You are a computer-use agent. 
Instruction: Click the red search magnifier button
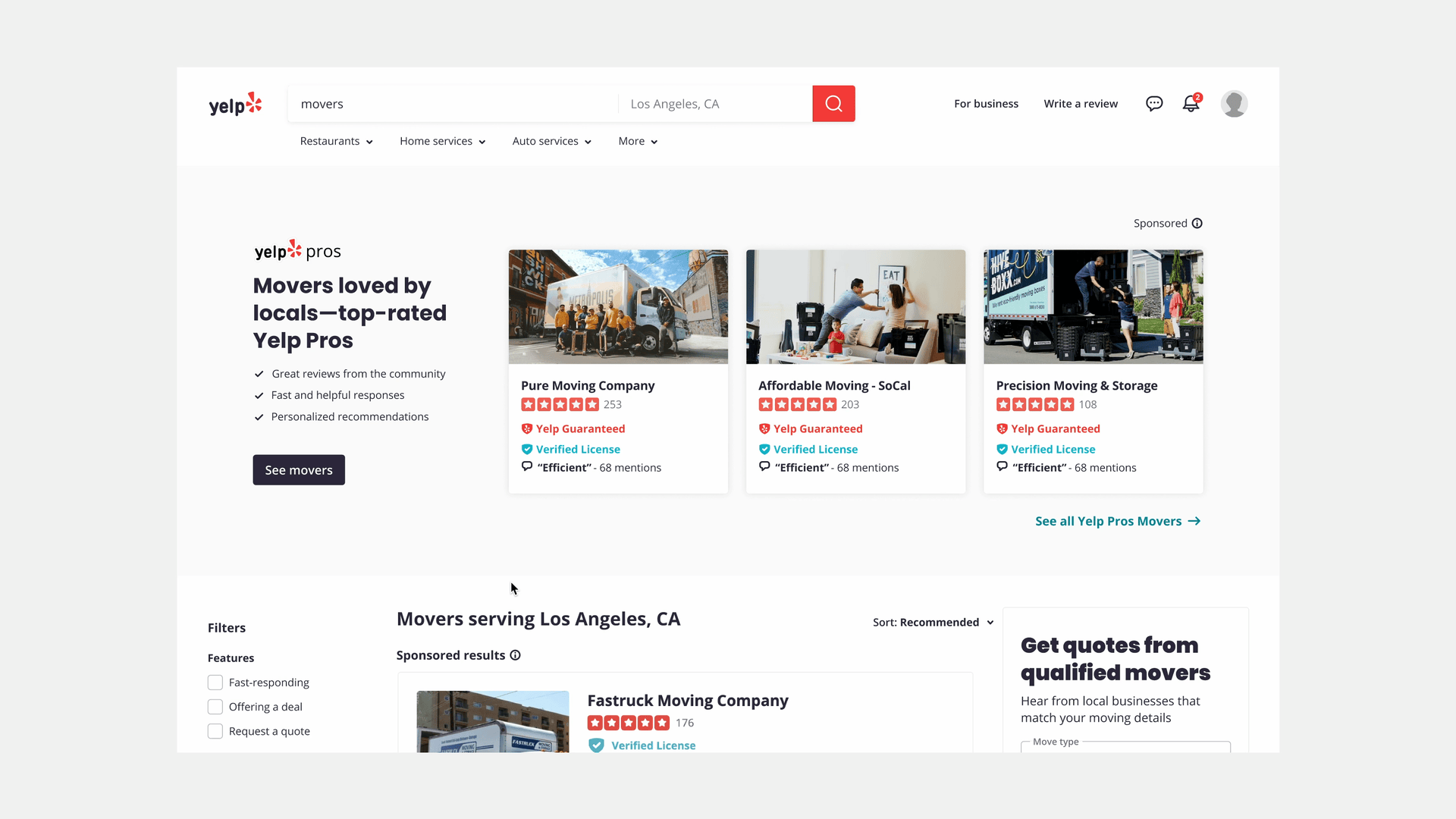pyautogui.click(x=833, y=104)
